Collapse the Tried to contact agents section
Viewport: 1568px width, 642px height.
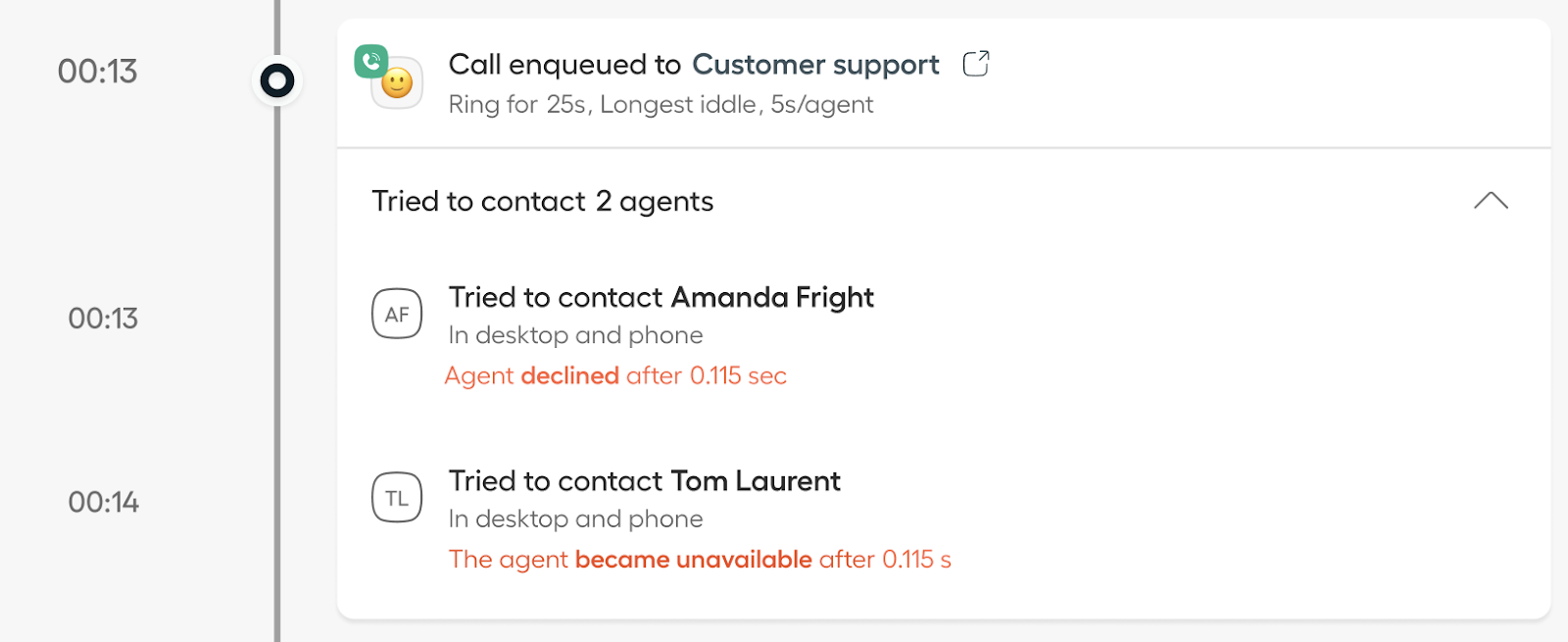[x=1491, y=201]
